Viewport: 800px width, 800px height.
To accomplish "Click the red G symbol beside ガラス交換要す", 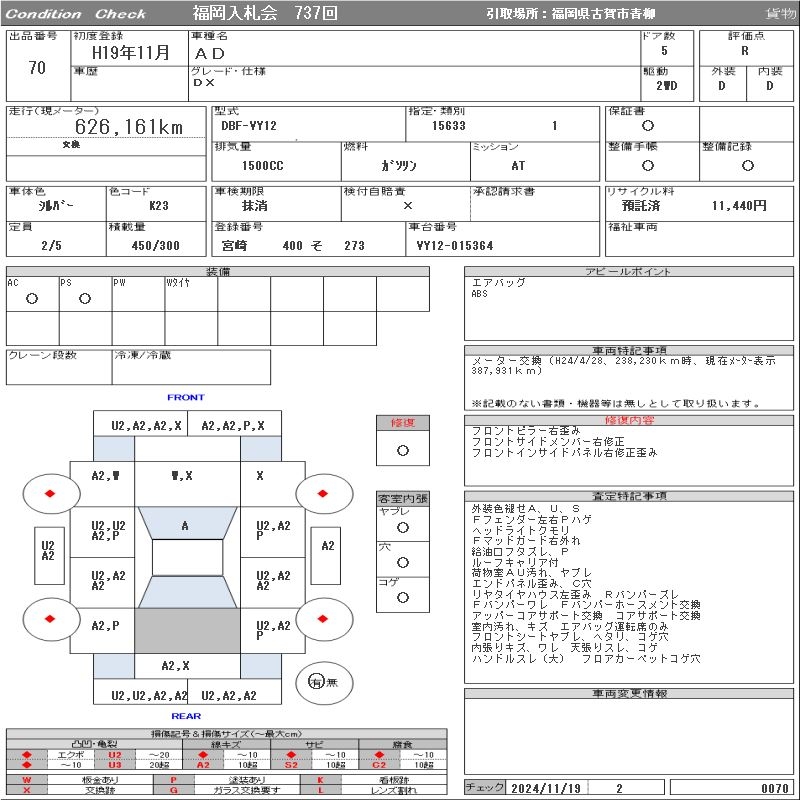I will click(x=173, y=790).
